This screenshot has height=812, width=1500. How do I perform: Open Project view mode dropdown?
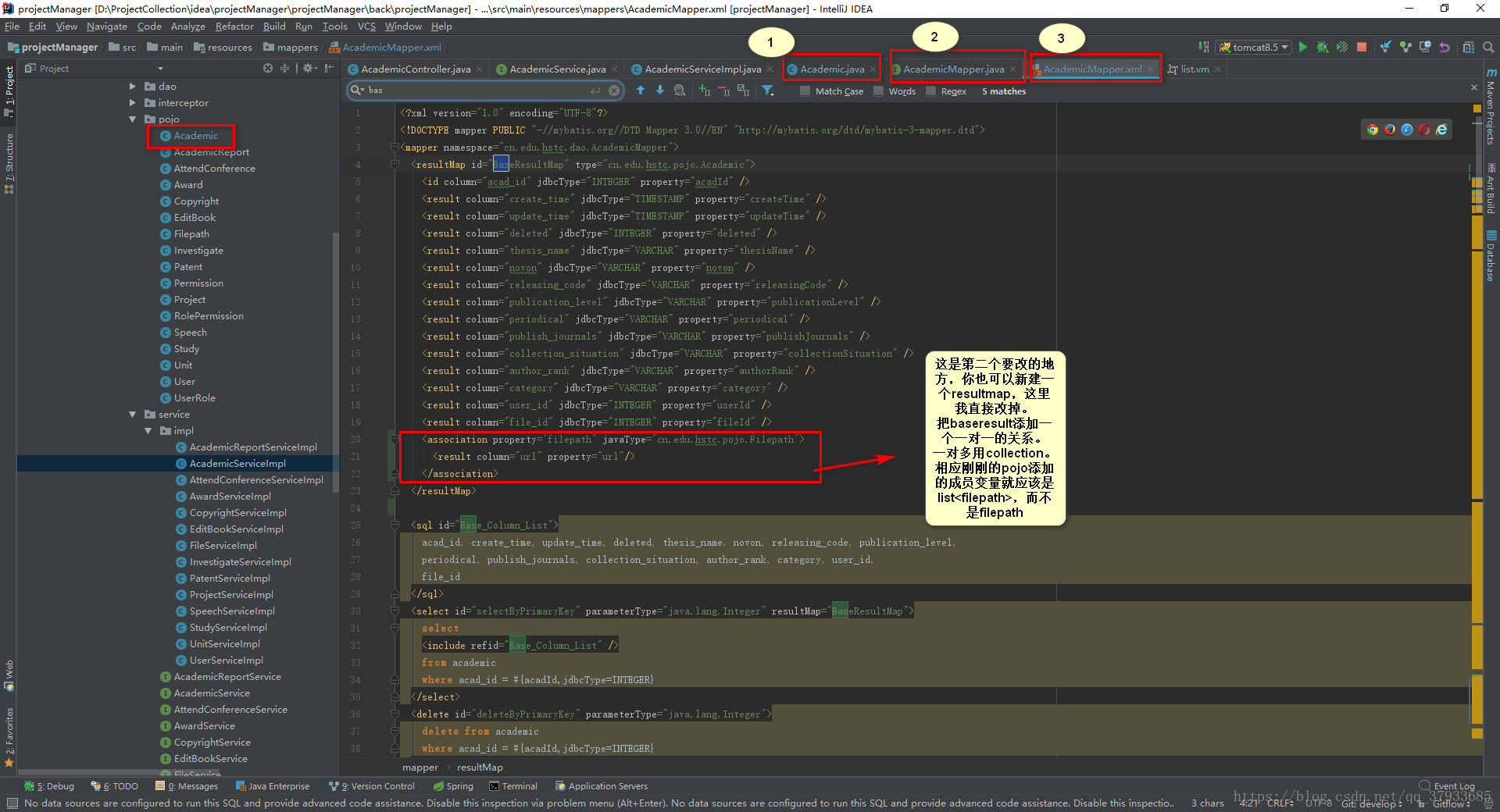pyautogui.click(x=160, y=69)
